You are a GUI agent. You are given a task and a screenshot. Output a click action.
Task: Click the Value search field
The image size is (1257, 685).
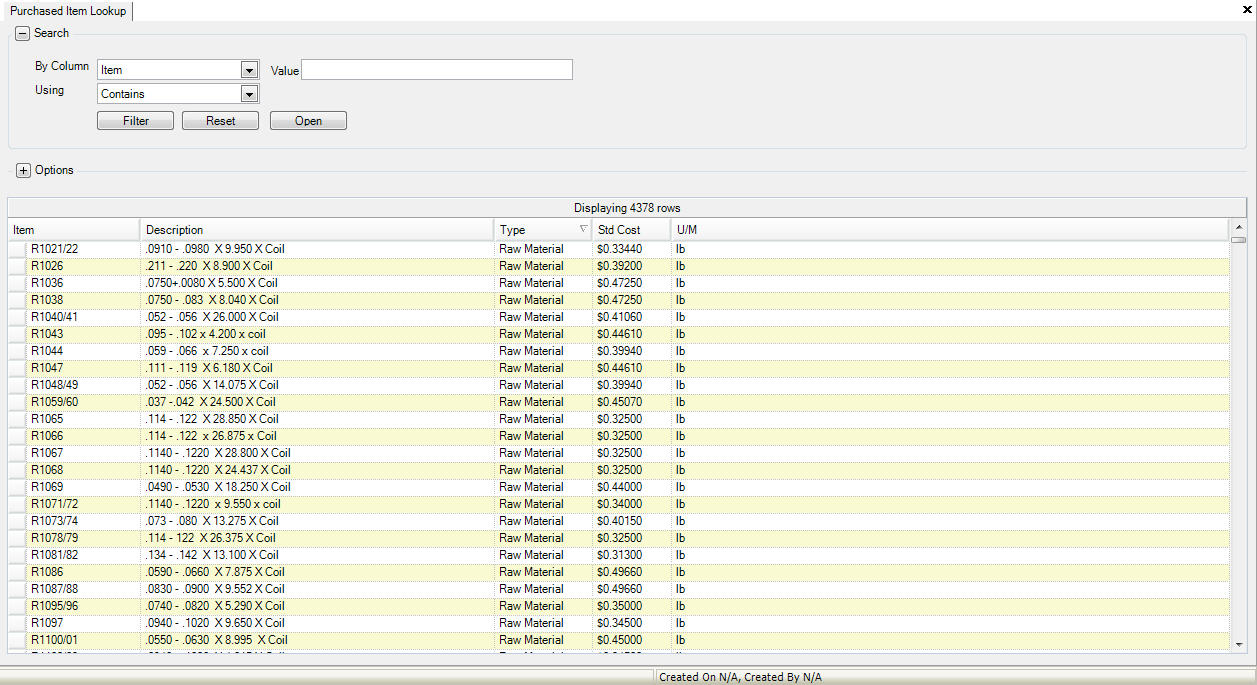(436, 70)
